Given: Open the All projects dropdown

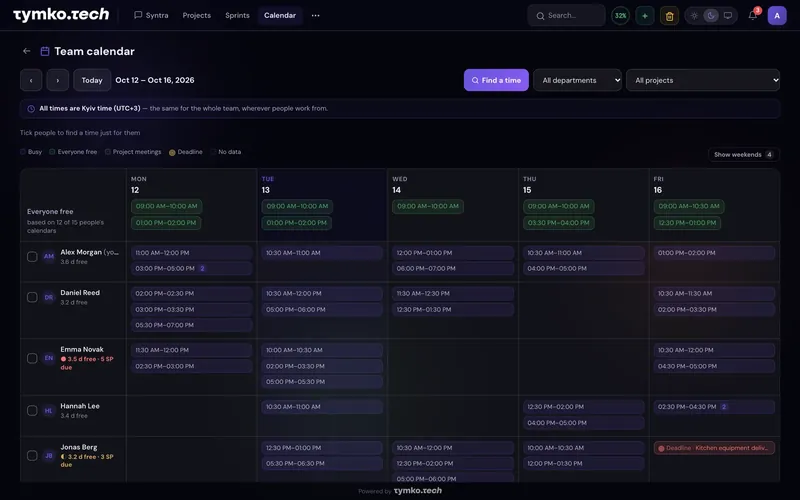Looking at the screenshot, I should click(703, 80).
